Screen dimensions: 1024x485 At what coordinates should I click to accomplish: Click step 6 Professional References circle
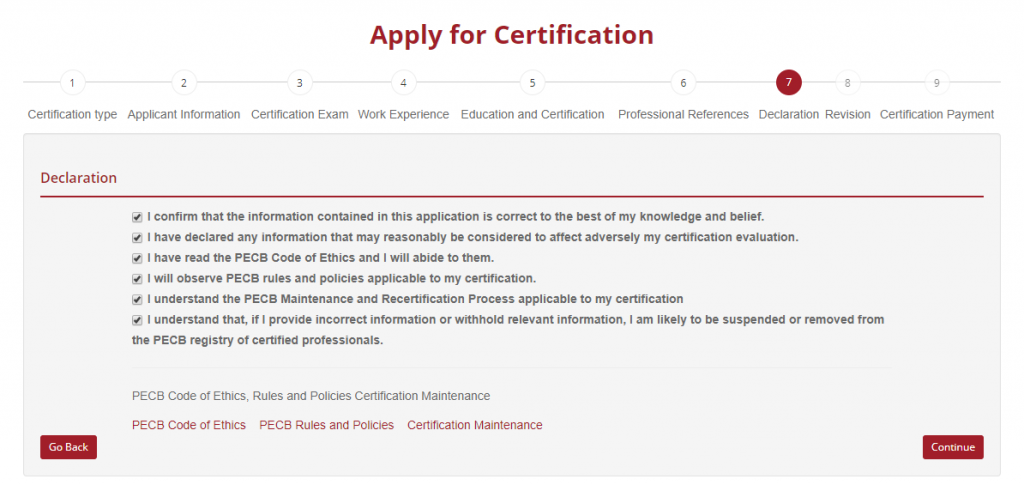click(683, 83)
